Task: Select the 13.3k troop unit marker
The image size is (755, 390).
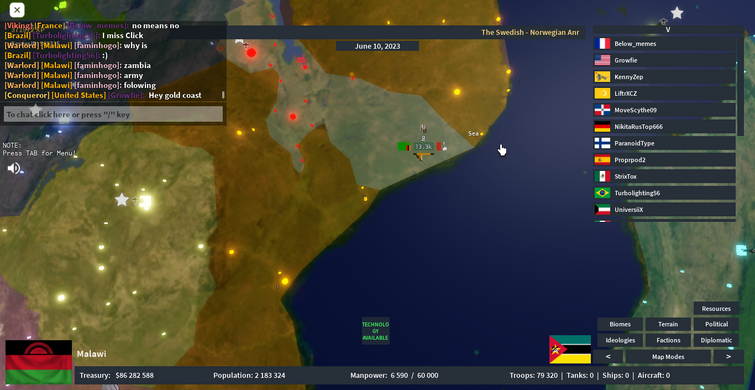Action: tap(423, 146)
